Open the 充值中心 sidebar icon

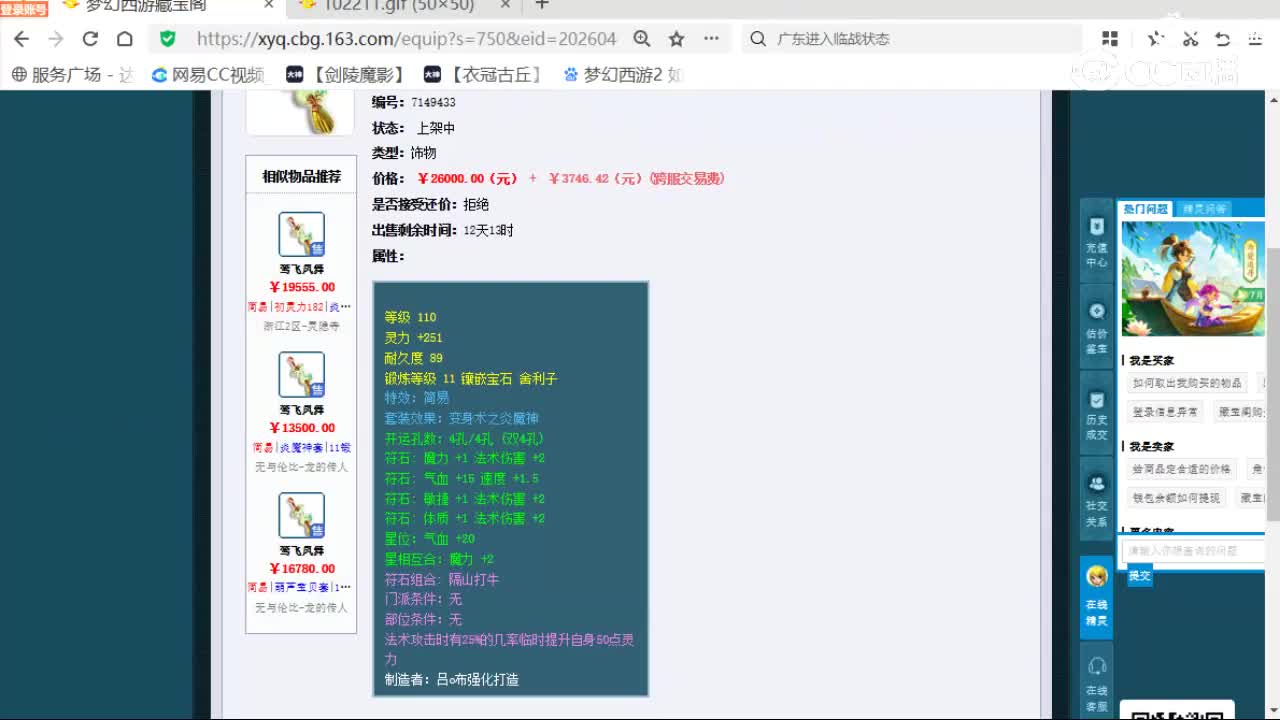point(1096,241)
